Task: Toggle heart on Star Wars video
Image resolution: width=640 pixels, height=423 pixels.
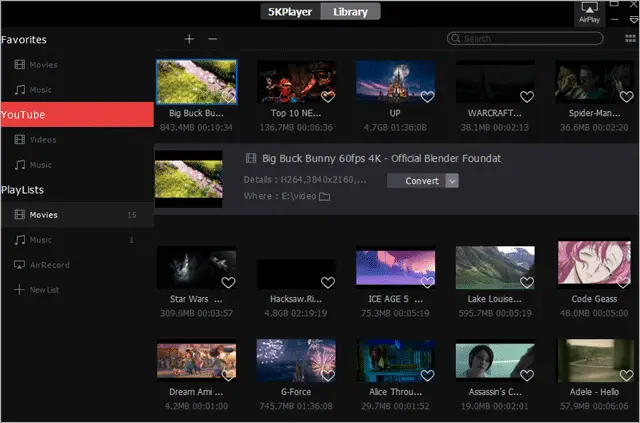Action: click(x=228, y=283)
